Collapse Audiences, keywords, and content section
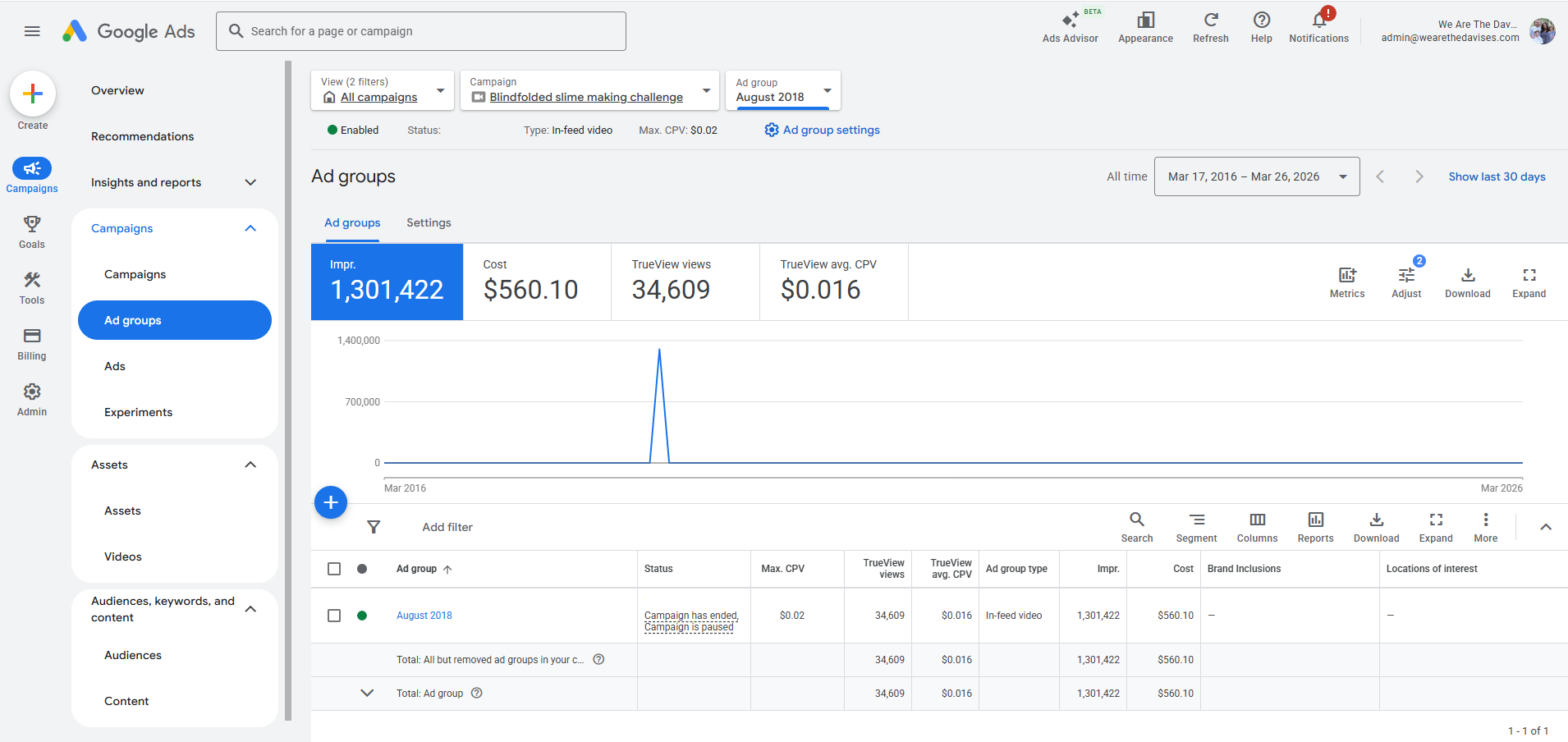The height and width of the screenshot is (742, 1568). point(250,609)
